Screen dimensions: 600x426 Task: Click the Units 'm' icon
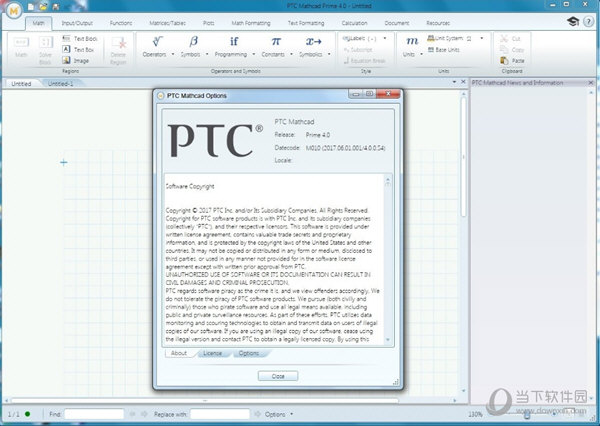tap(412, 41)
